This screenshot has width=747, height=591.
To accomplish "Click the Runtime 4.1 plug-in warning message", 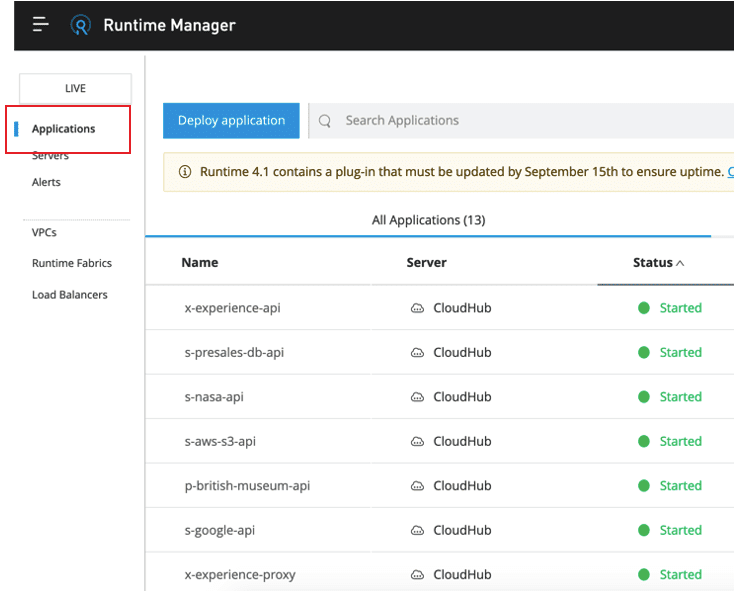I will [462, 171].
